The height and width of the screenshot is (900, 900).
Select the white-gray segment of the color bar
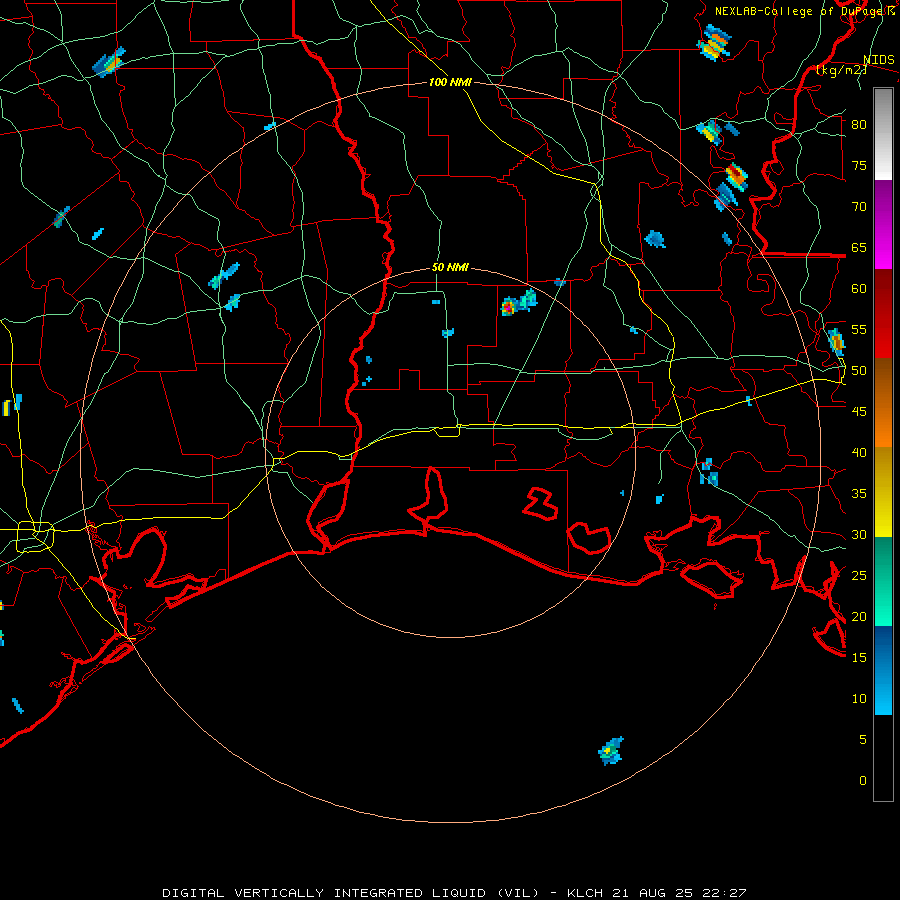[x=883, y=134]
